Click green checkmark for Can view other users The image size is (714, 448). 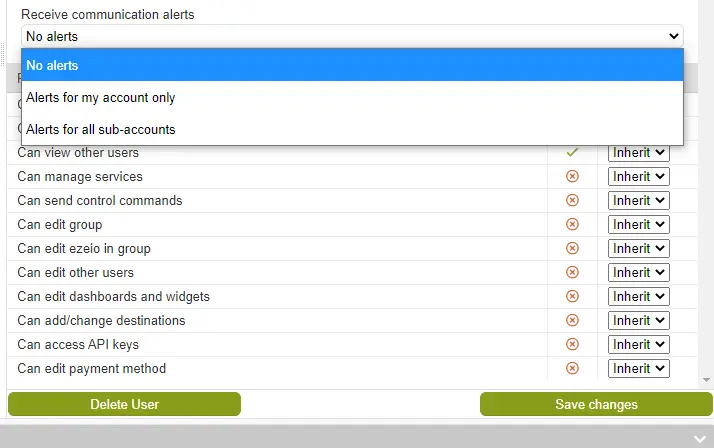[572, 153]
